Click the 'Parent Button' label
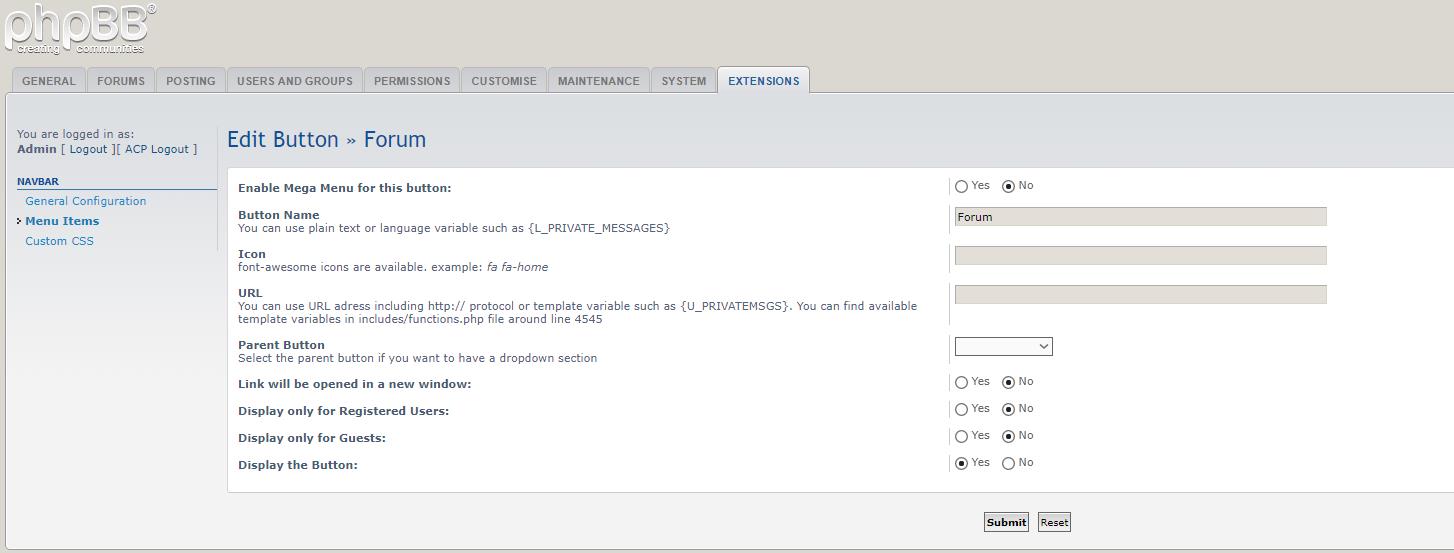 pos(281,345)
